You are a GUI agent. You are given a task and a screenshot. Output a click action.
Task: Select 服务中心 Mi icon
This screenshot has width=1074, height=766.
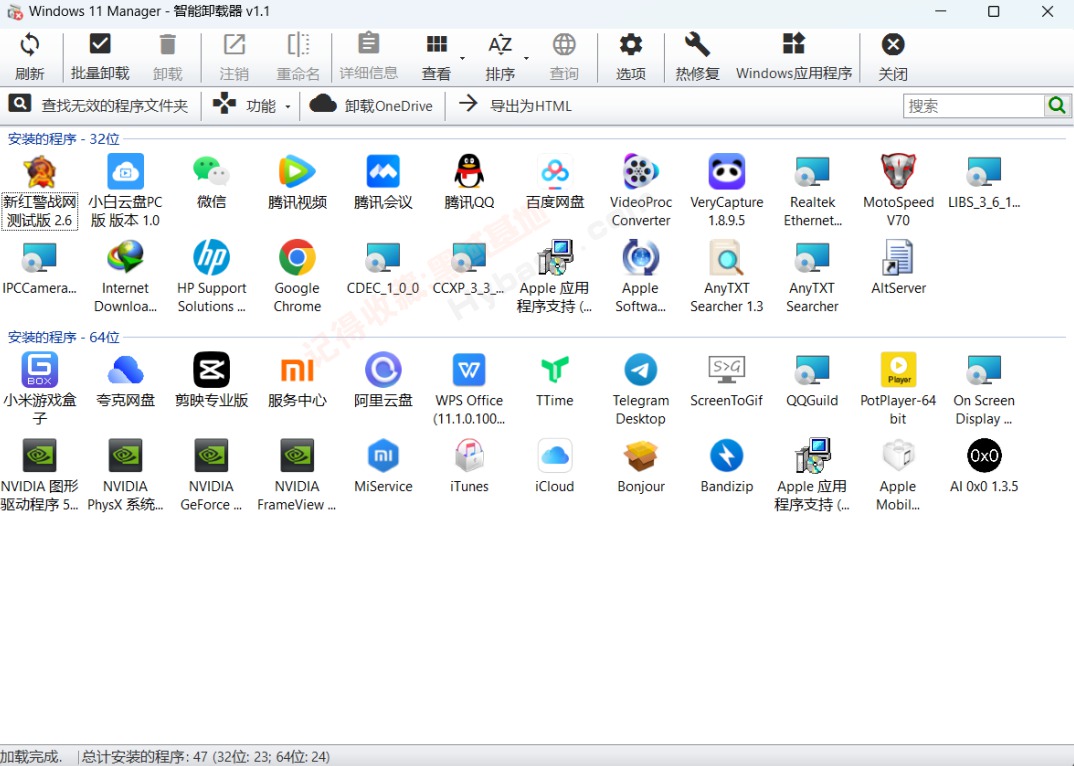[297, 370]
